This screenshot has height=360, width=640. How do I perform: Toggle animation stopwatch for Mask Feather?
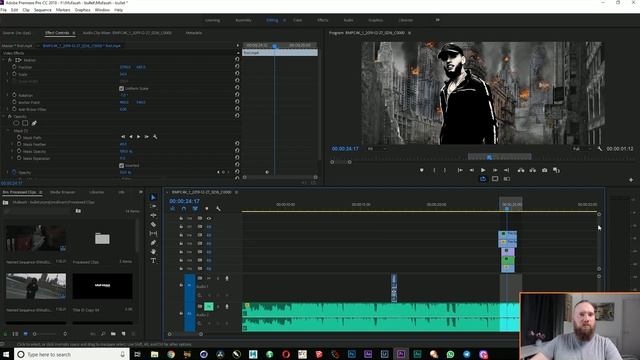coord(19,144)
